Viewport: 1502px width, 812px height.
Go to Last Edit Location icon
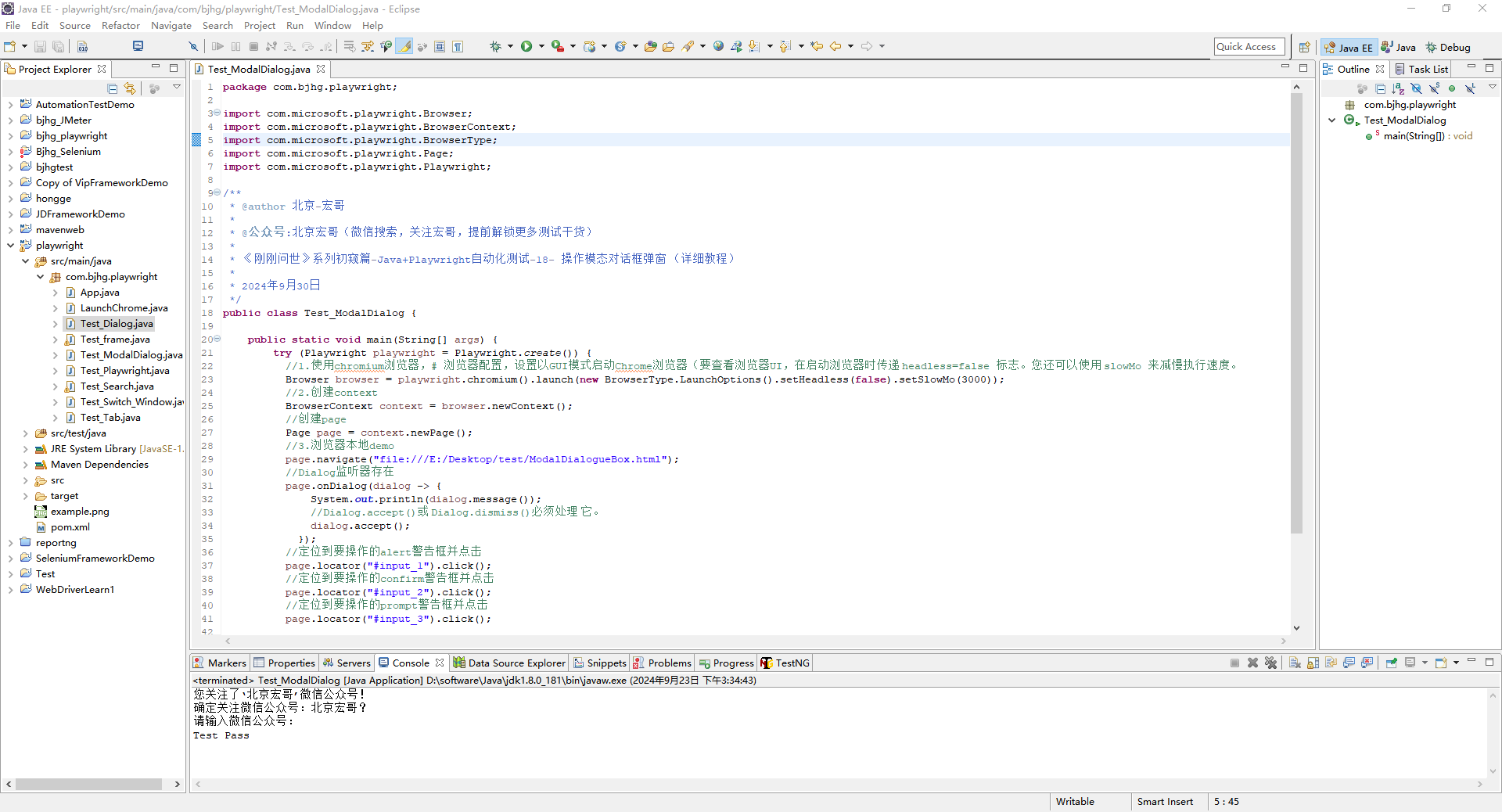point(817,47)
